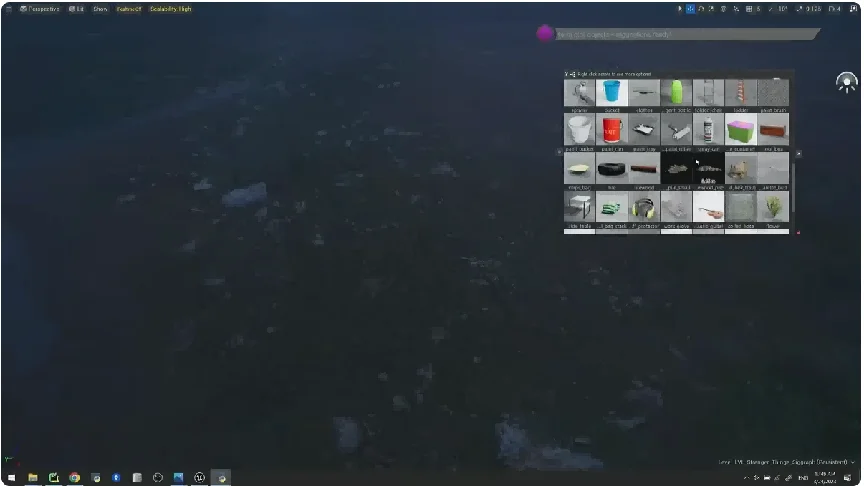Click the select mode arrow icon
Viewport: 864px width, 486px height.
coord(680,9)
